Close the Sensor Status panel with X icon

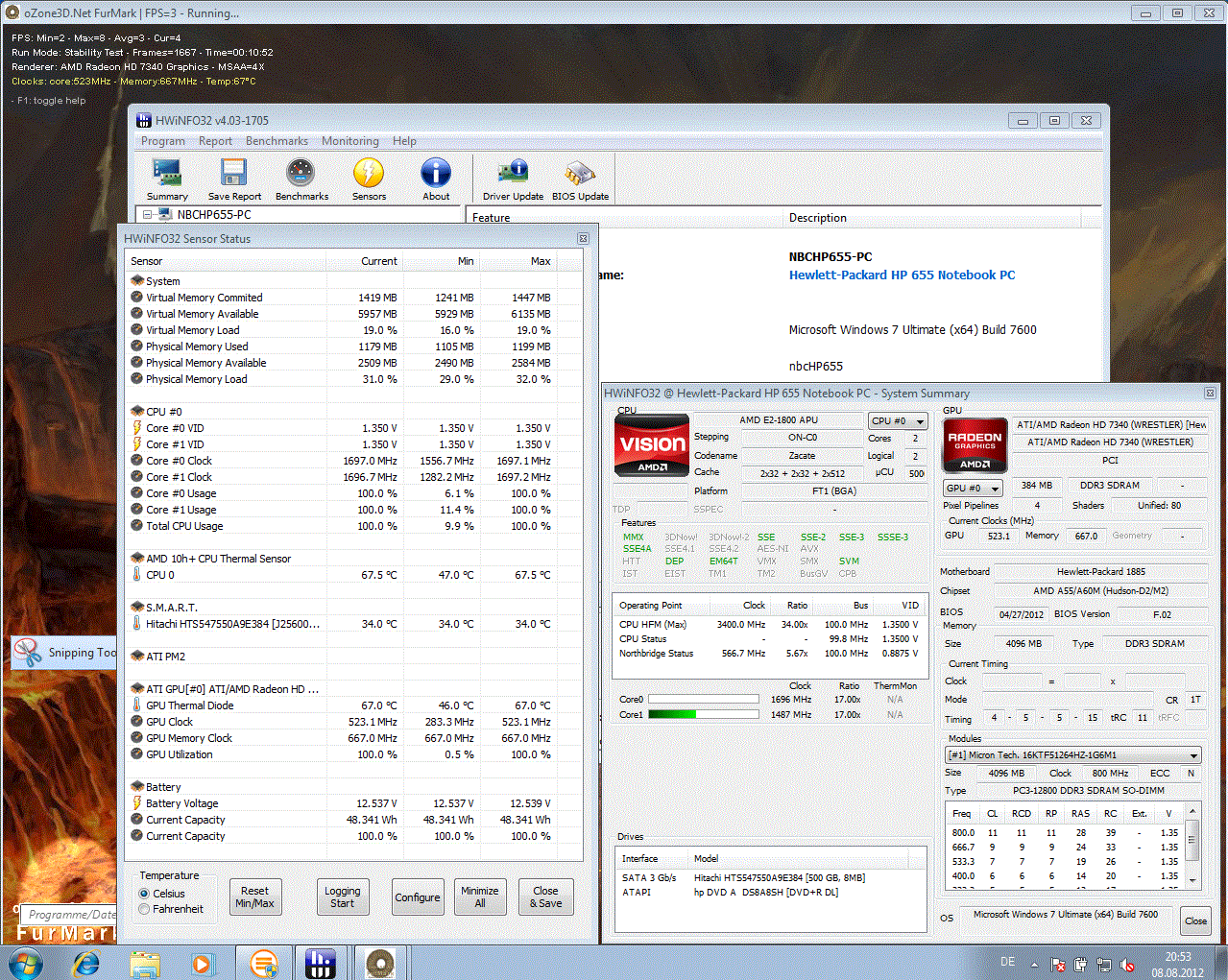click(x=583, y=238)
